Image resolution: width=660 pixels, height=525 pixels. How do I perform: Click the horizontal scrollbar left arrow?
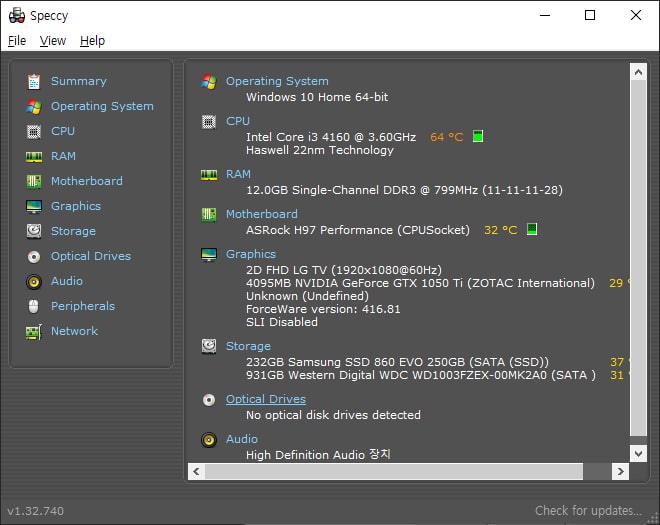pos(197,472)
